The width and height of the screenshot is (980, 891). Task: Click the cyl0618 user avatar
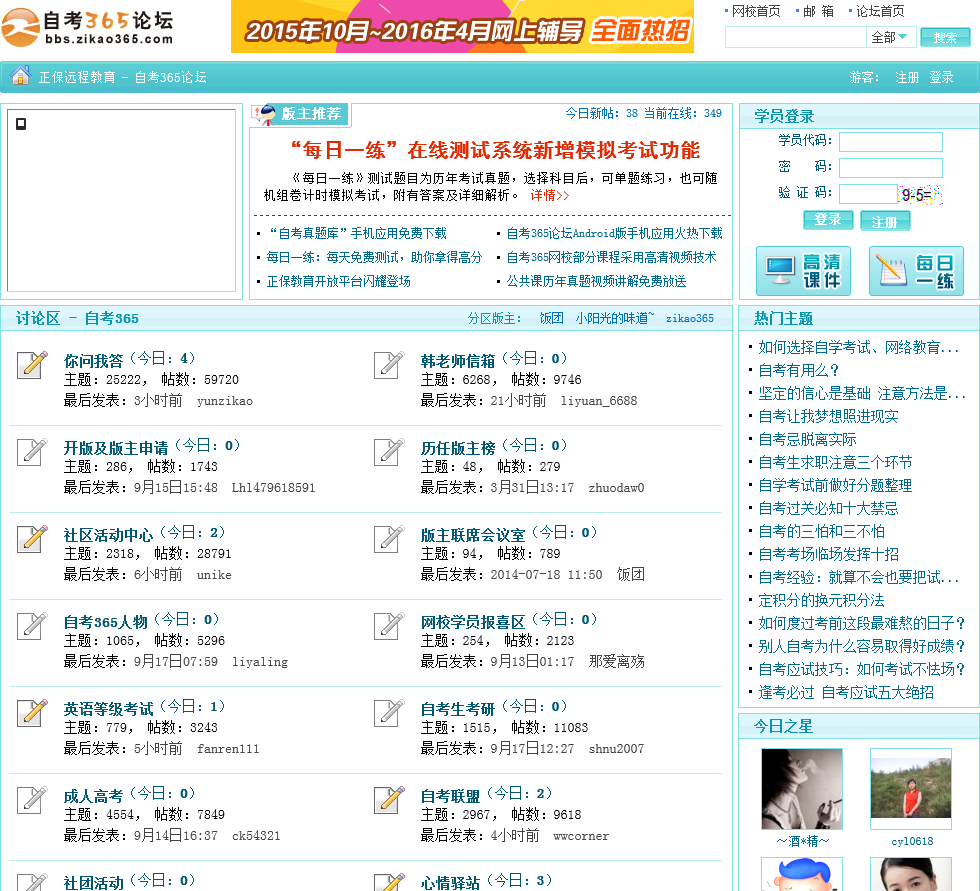(x=911, y=789)
